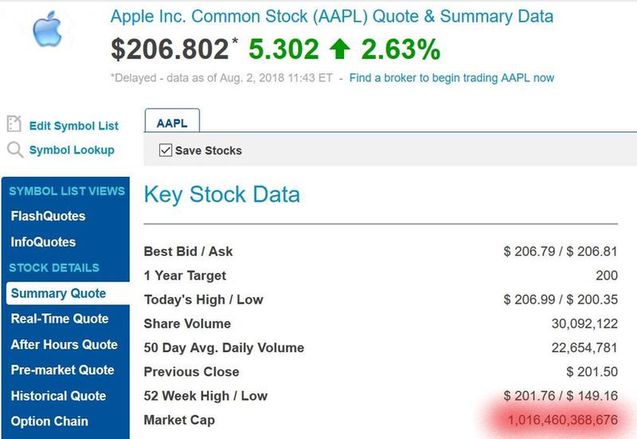Select the AAPL tab
Image resolution: width=637 pixels, height=439 pixels.
click(172, 123)
